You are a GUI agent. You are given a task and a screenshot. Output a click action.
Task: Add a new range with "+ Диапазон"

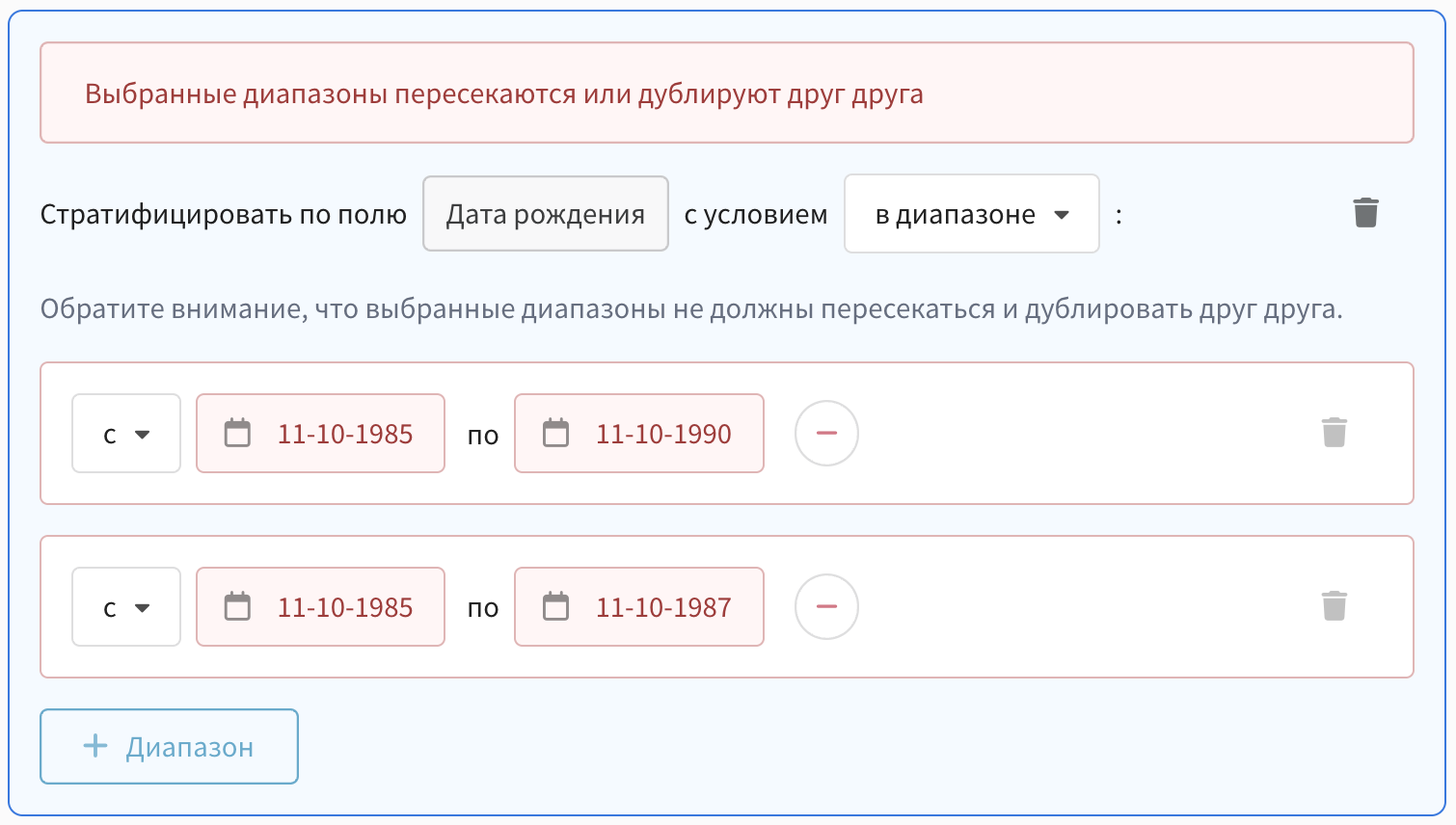(x=169, y=747)
